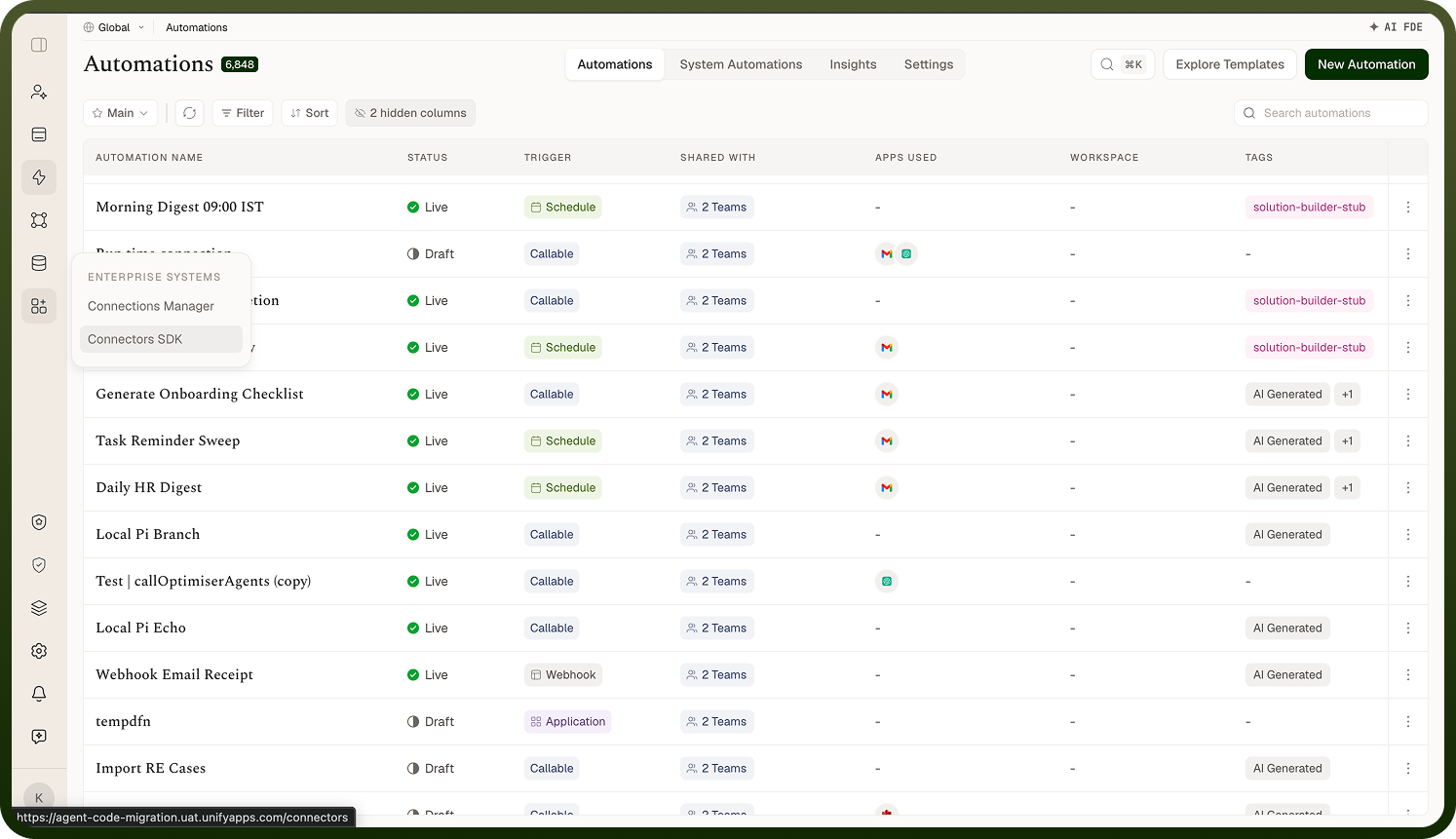Click the Search automations field
1456x839 pixels.
point(1331,113)
